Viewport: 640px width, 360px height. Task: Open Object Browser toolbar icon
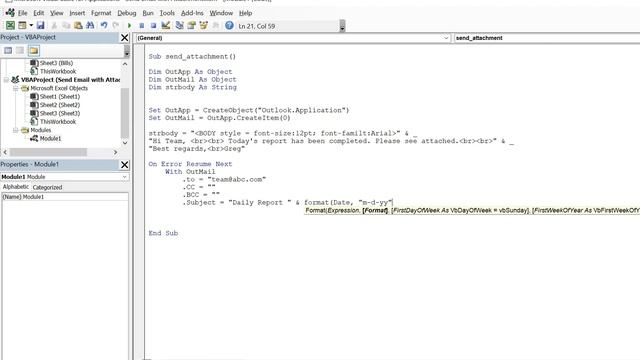[x=204, y=25]
